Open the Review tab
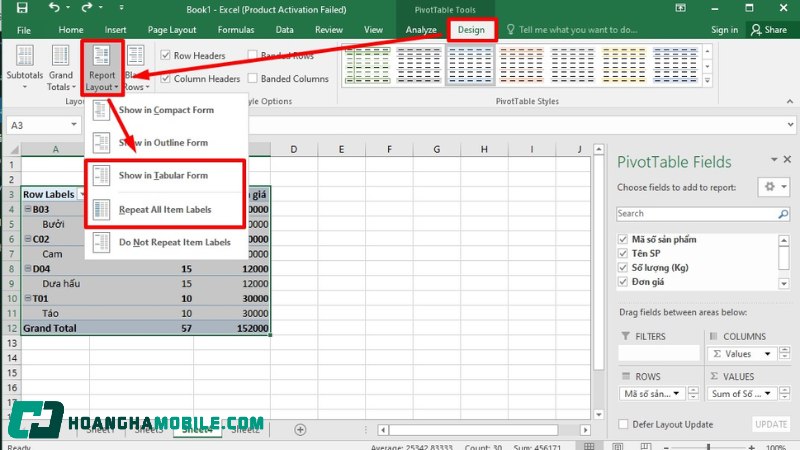The height and width of the screenshot is (450, 800). (329, 30)
